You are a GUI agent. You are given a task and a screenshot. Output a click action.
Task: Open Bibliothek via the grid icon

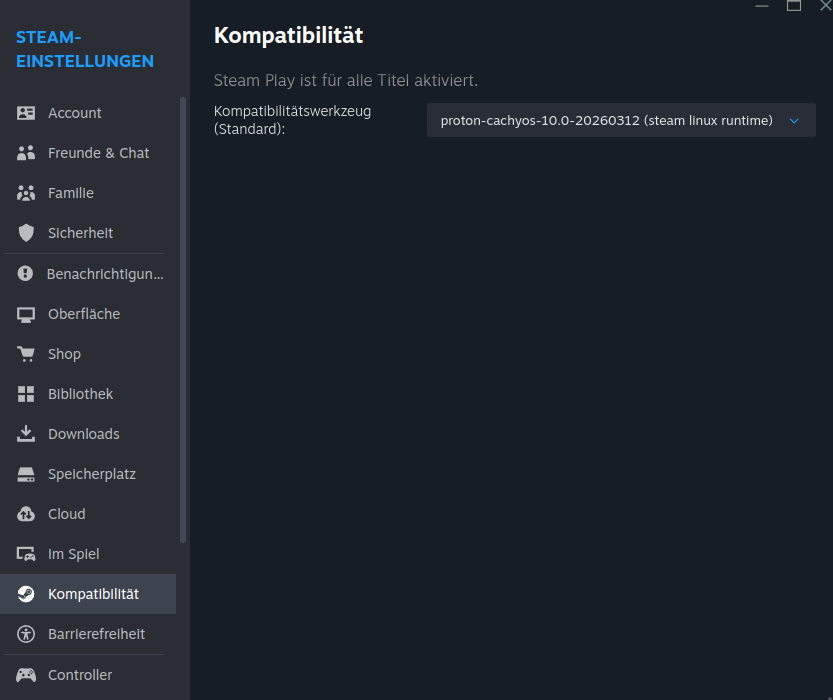[x=26, y=393]
